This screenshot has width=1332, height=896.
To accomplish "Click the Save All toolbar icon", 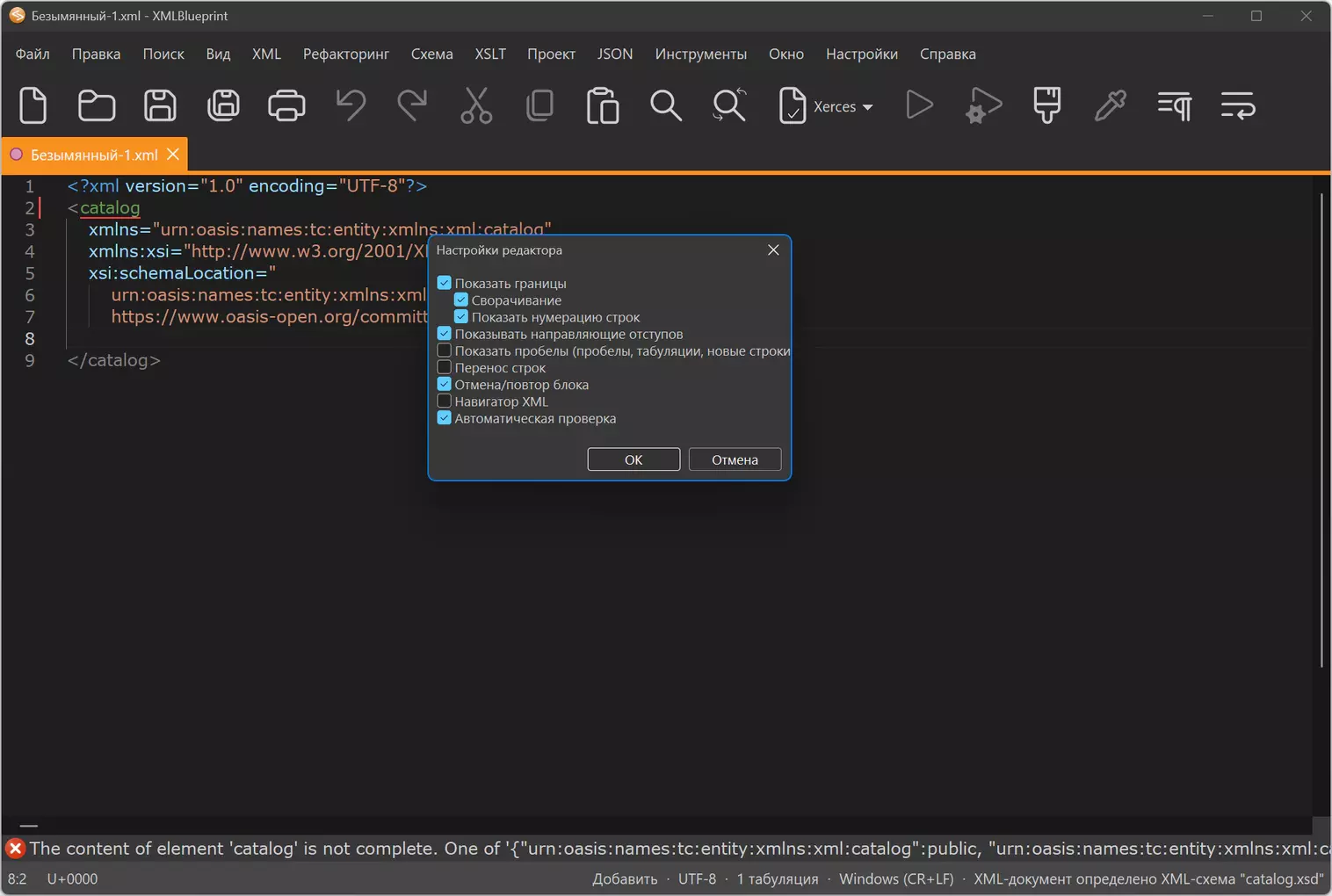I will tap(223, 106).
